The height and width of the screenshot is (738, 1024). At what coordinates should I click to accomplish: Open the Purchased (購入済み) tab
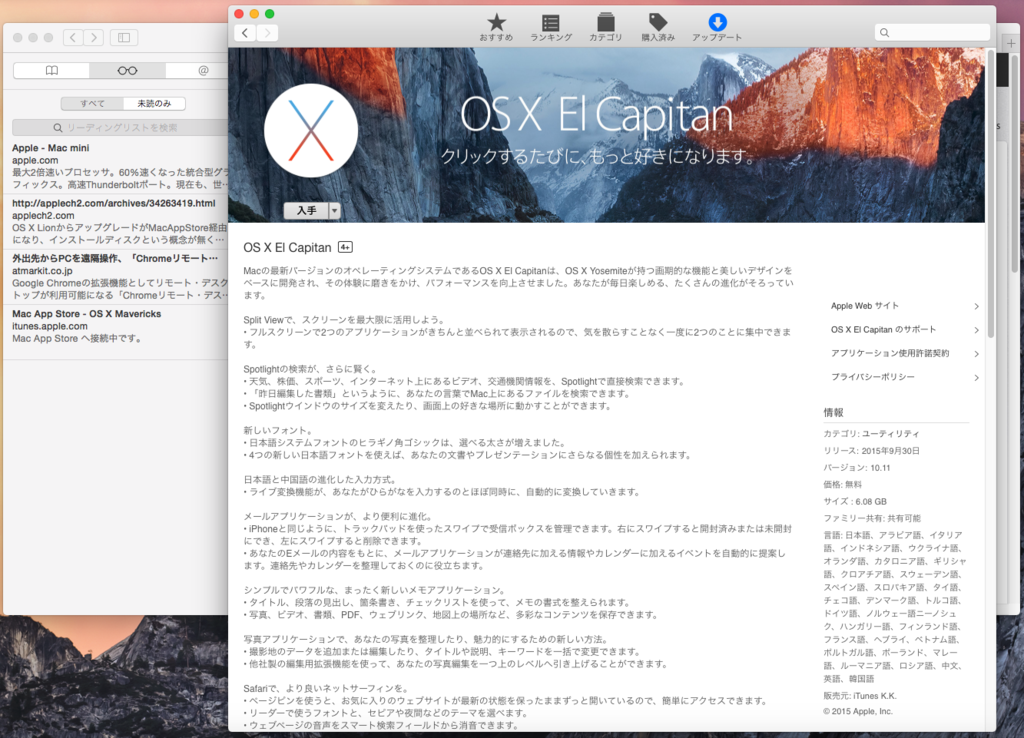coord(658,27)
